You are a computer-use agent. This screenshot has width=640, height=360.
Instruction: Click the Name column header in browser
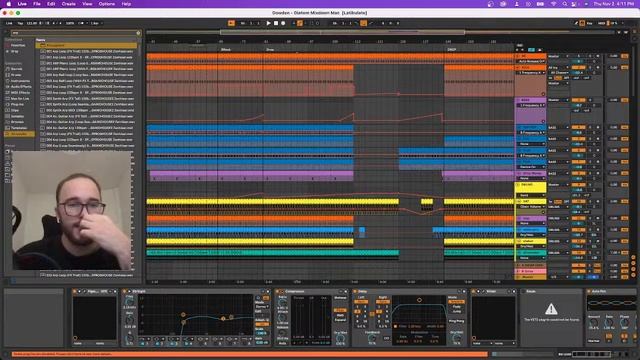[x=40, y=40]
